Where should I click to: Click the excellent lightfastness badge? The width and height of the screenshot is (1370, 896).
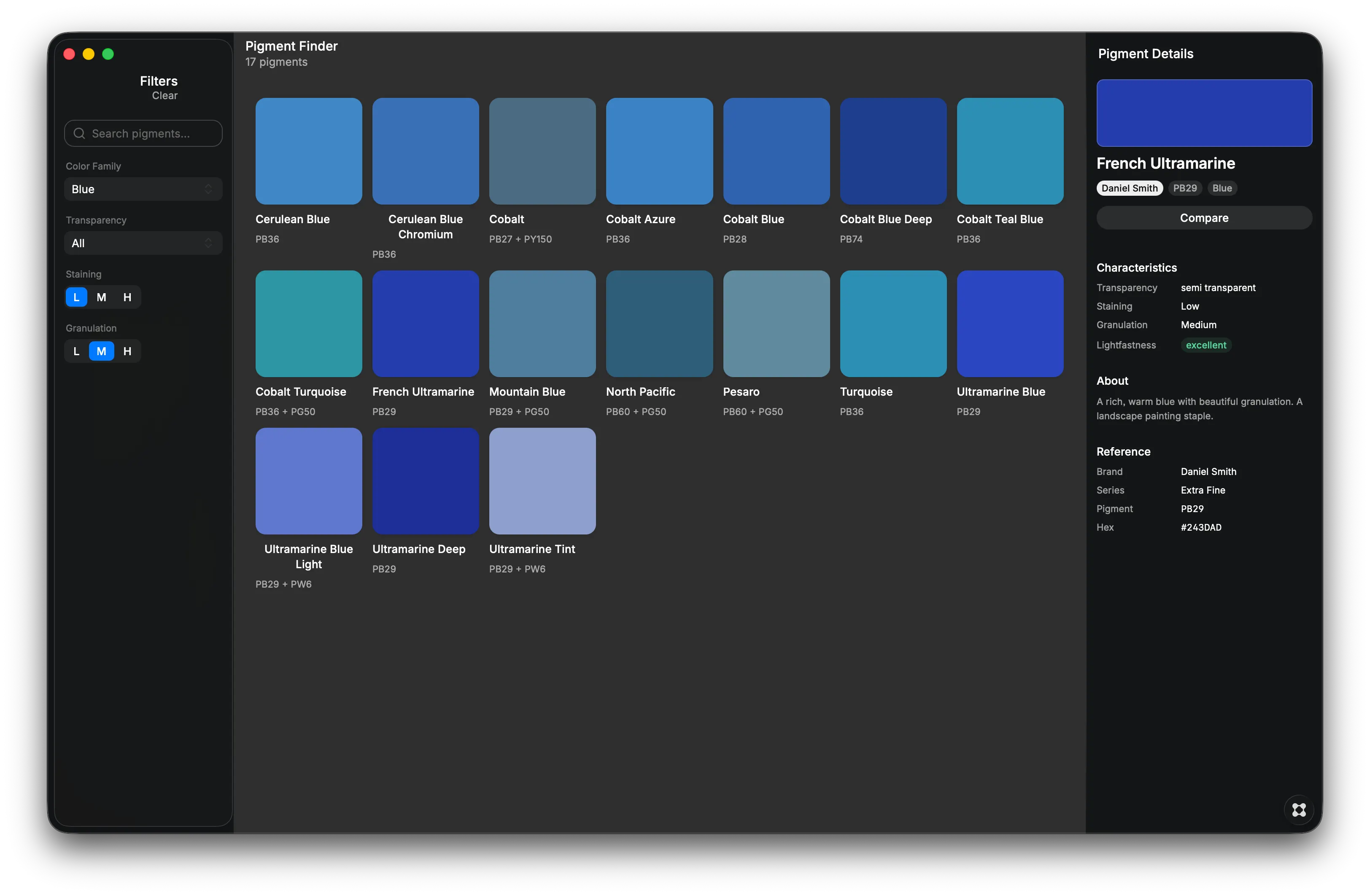click(x=1205, y=345)
